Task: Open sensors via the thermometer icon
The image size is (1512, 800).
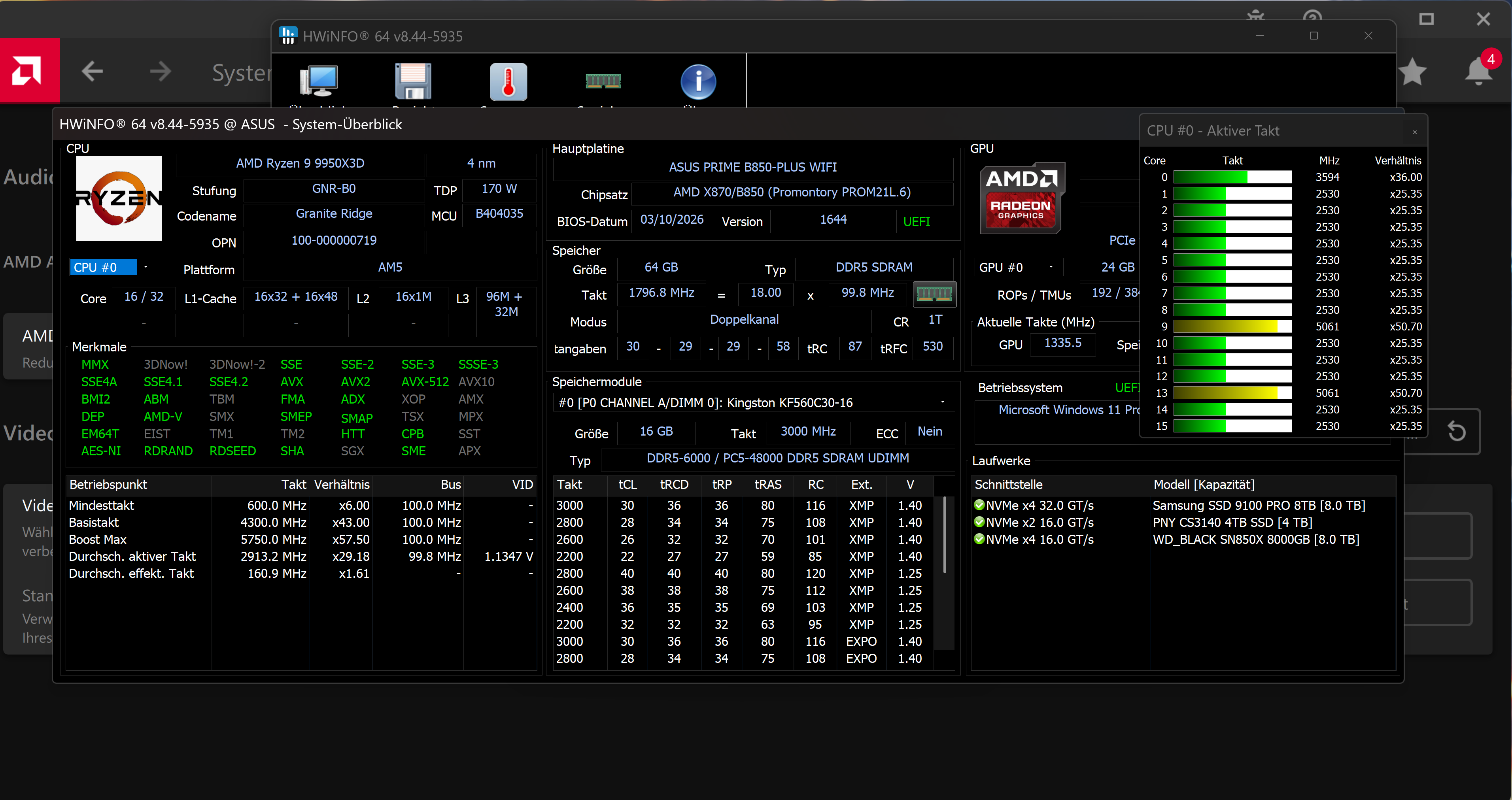Action: click(x=508, y=81)
